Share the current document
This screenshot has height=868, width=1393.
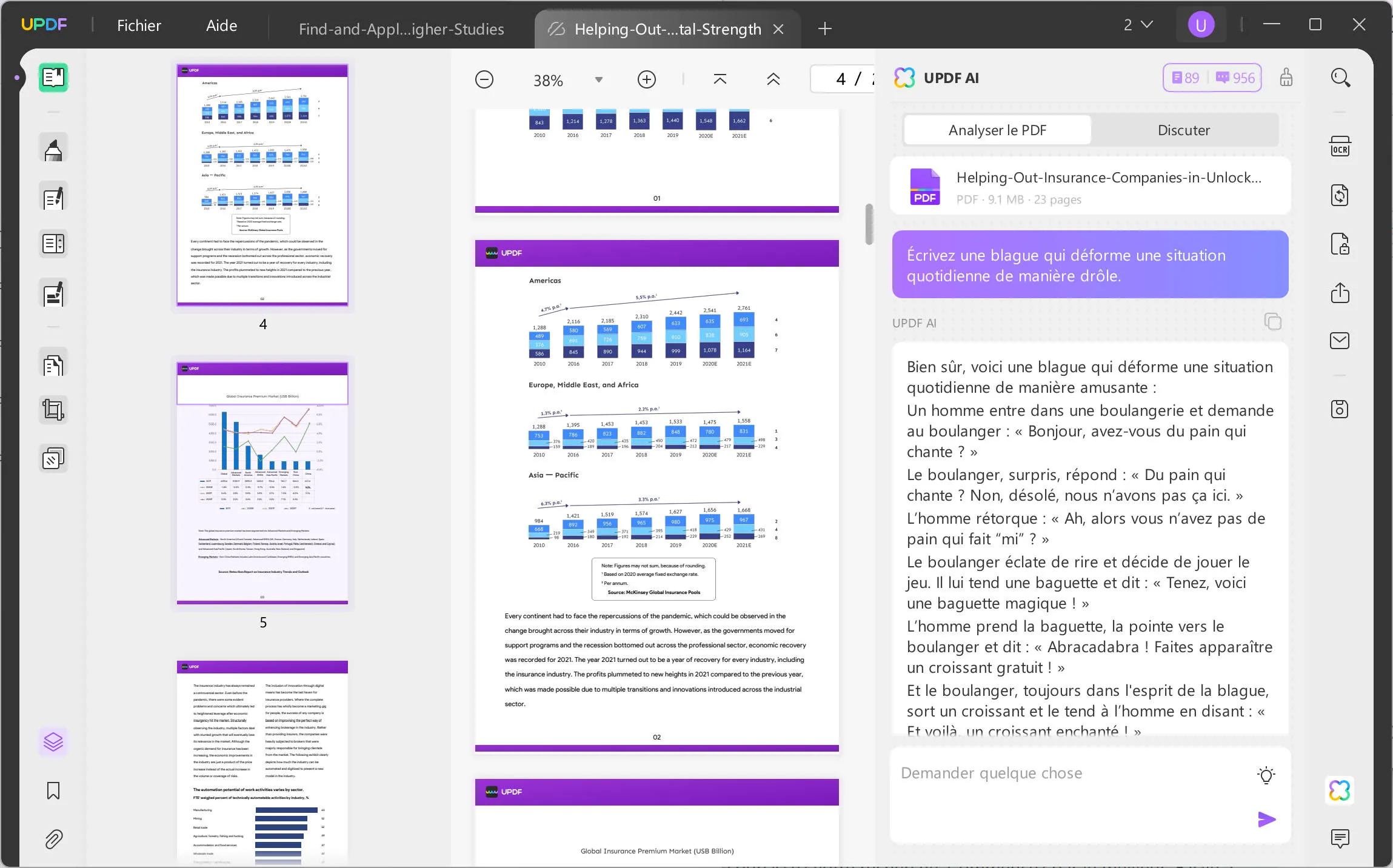(1340, 293)
